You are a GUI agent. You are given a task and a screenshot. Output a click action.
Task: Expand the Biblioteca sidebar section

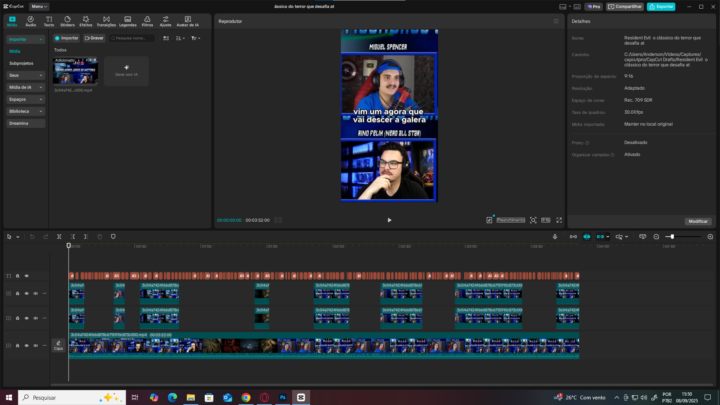click(26, 111)
